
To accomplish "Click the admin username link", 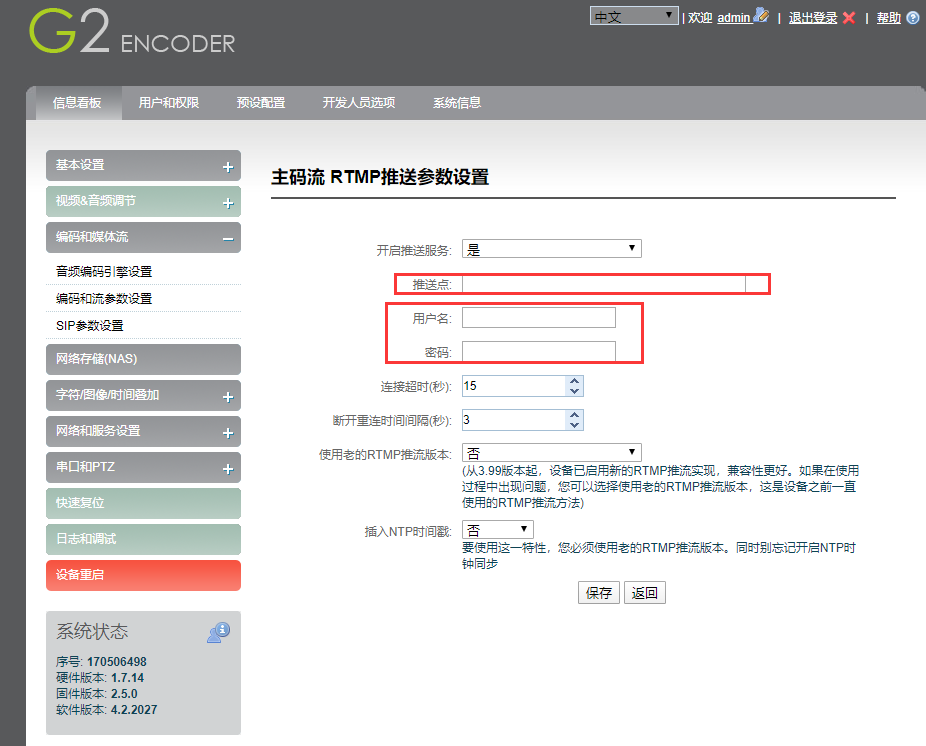I will click(733, 18).
